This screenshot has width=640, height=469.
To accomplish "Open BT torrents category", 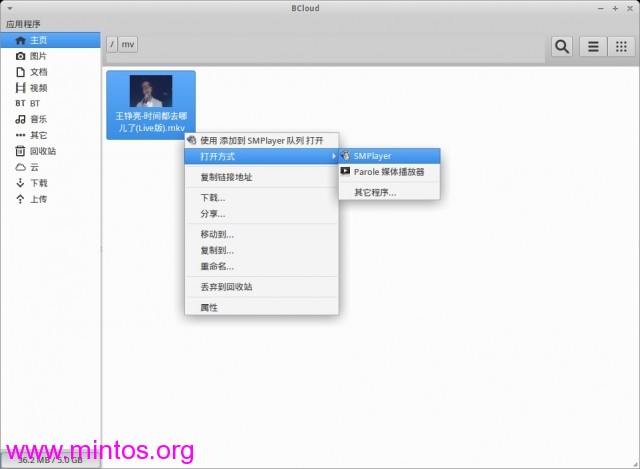I will pyautogui.click(x=51, y=103).
